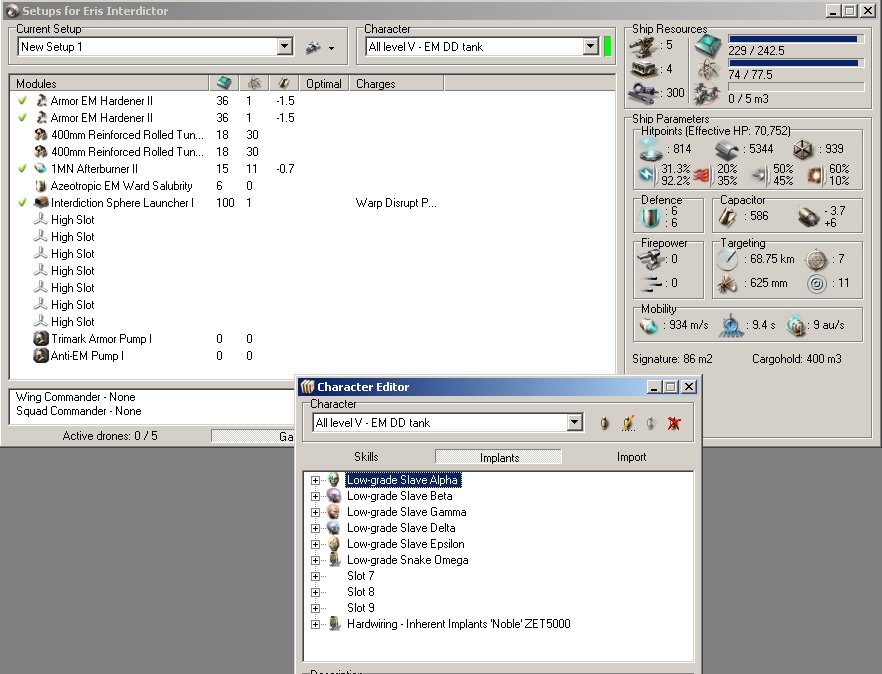
Task: Click first empty High Slot icon
Action: [40, 219]
